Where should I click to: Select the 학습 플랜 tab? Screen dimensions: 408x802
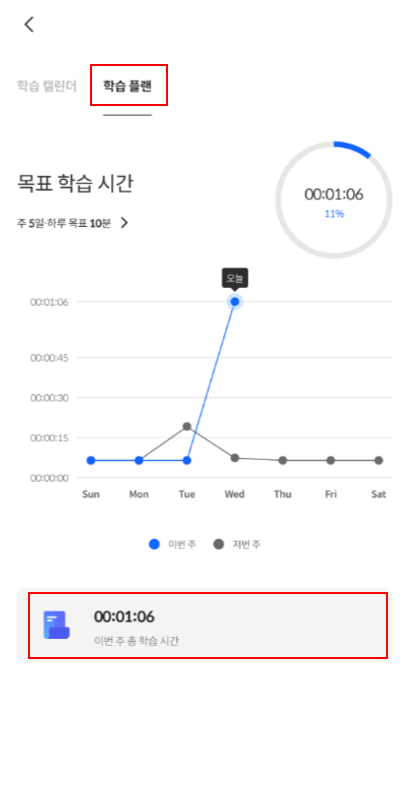pyautogui.click(x=127, y=85)
